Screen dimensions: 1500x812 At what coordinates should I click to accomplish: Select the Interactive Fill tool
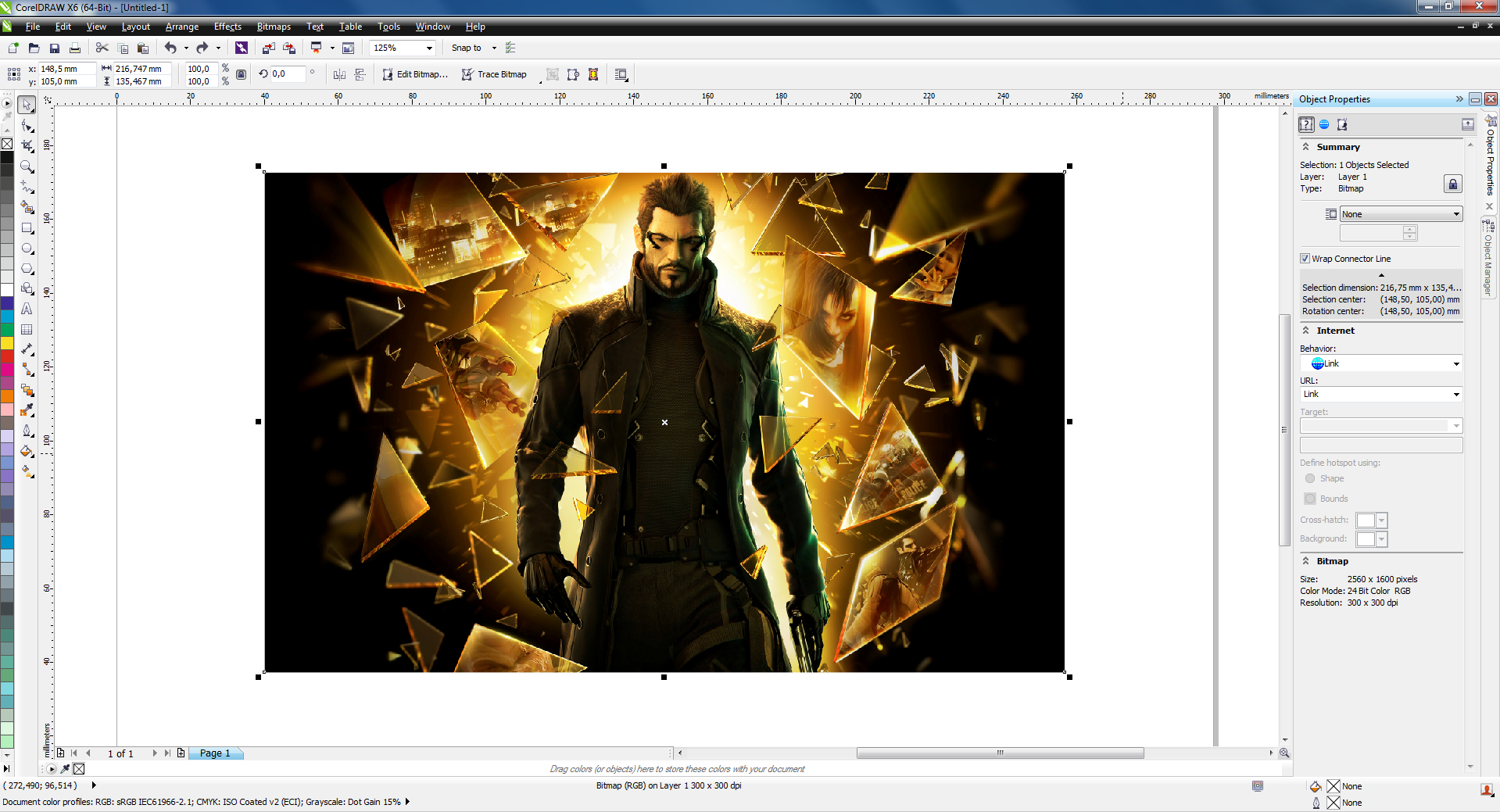[x=27, y=471]
